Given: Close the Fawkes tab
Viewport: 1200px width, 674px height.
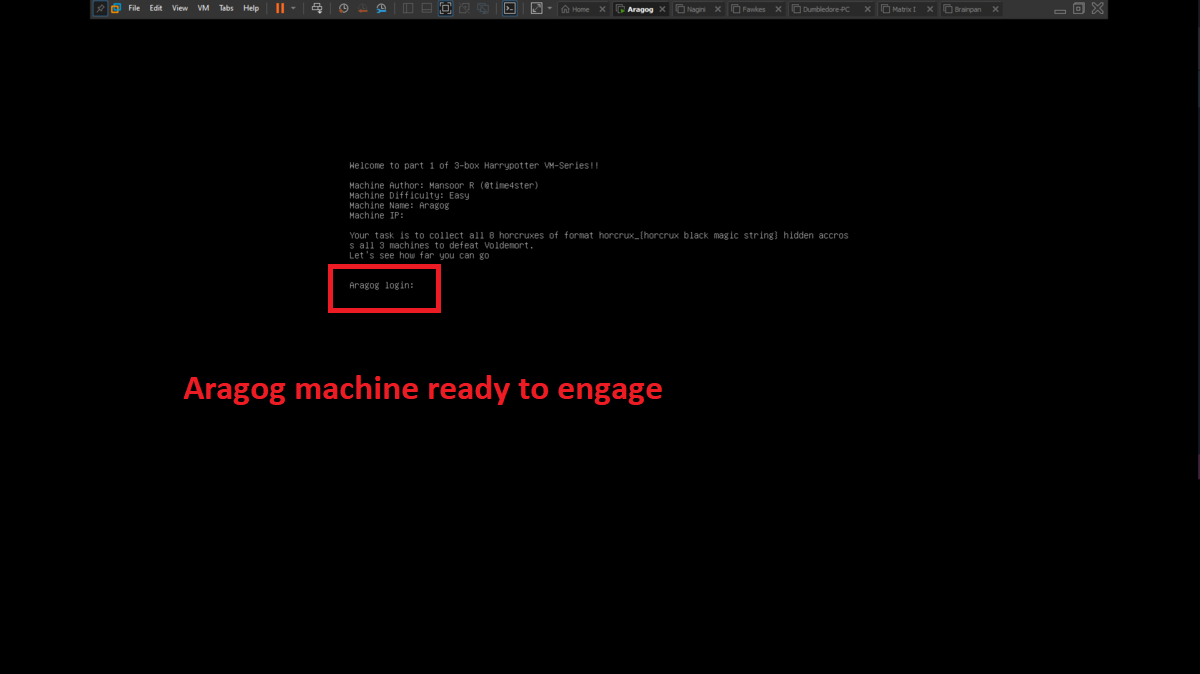Looking at the screenshot, I should click(778, 9).
